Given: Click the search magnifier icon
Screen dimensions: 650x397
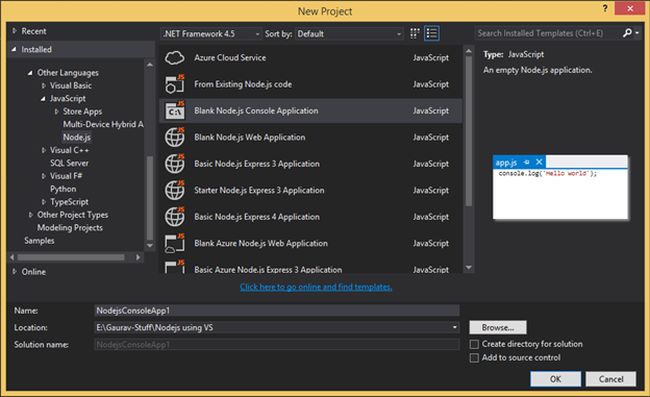Looking at the screenshot, I should pos(627,33).
